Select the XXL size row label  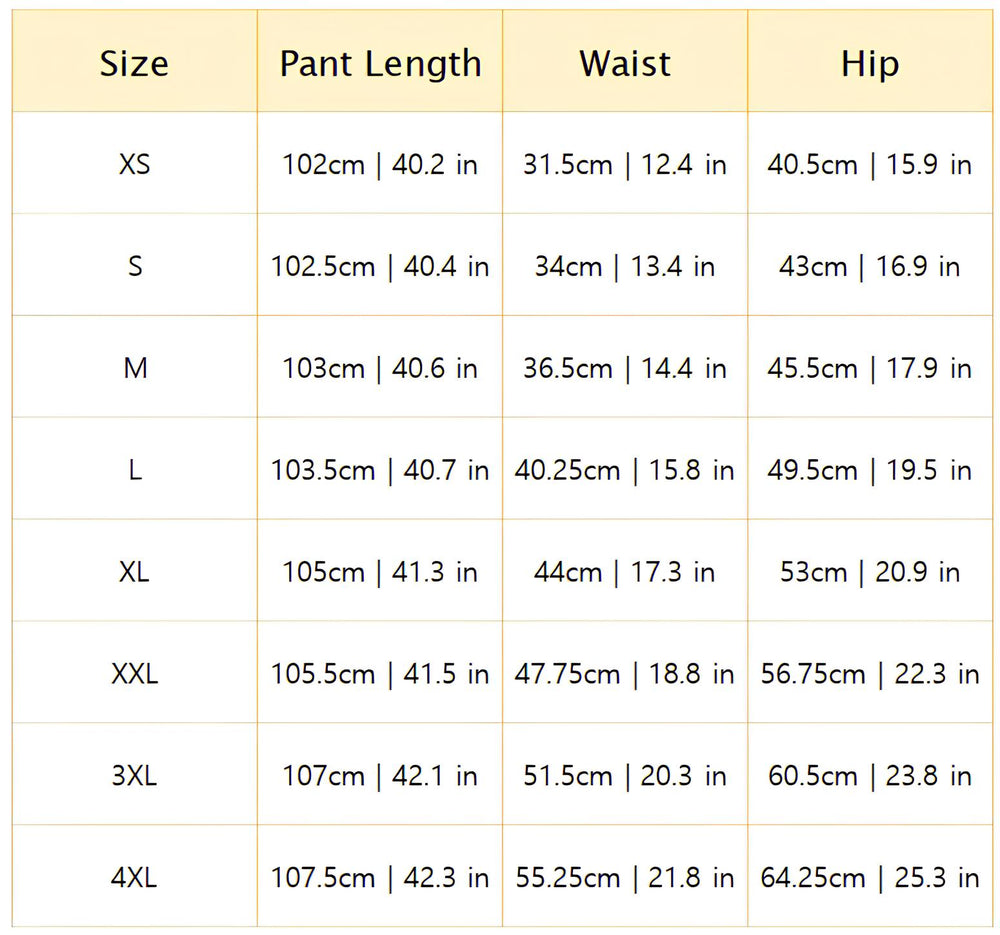134,675
